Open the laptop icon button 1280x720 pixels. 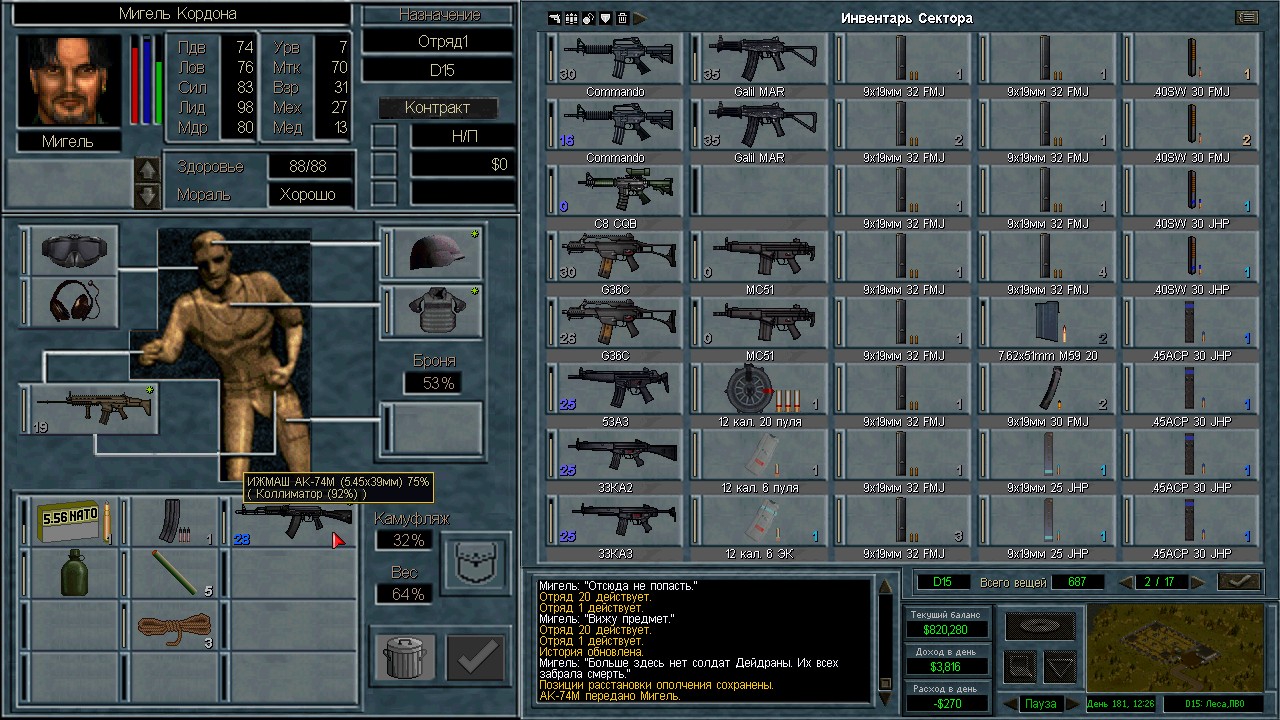pyautogui.click(x=1021, y=666)
